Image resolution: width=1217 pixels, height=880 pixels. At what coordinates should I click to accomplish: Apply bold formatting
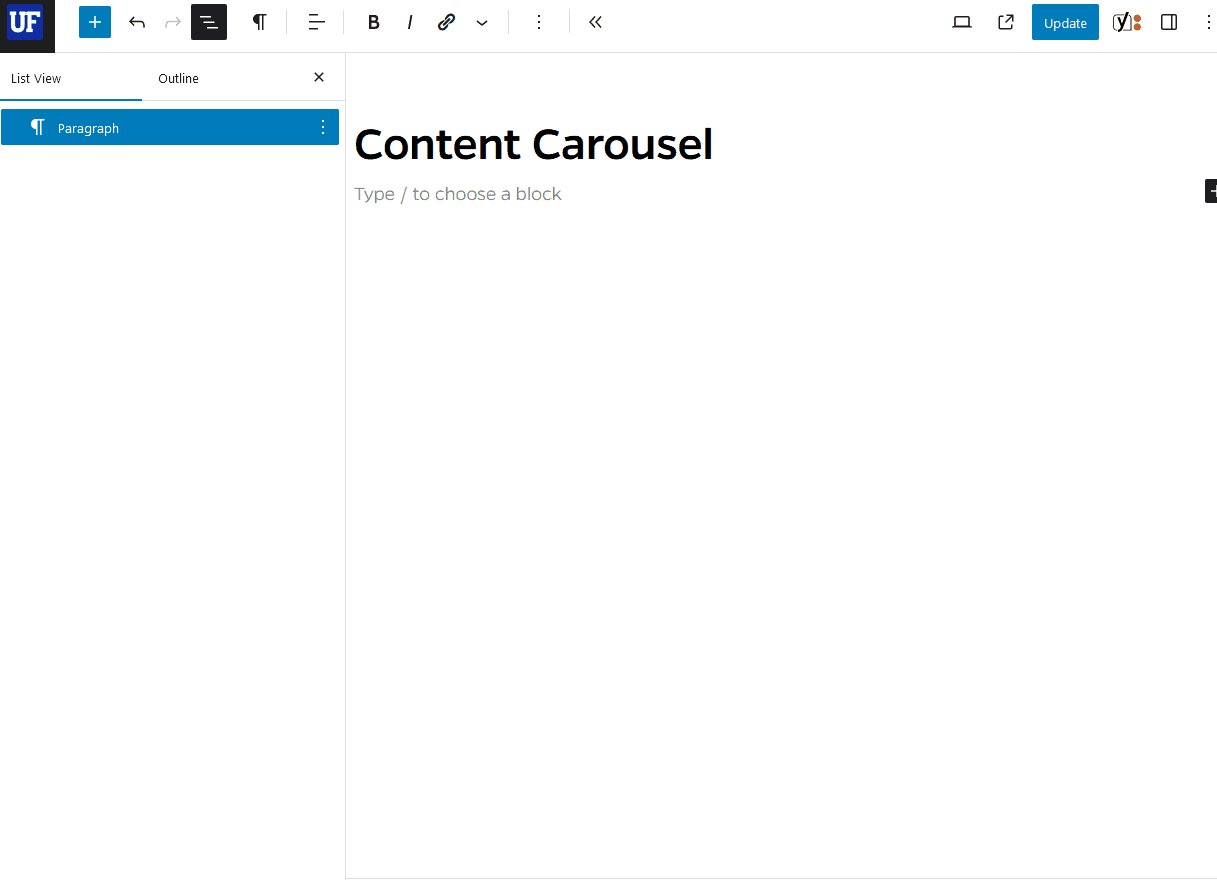pos(373,22)
